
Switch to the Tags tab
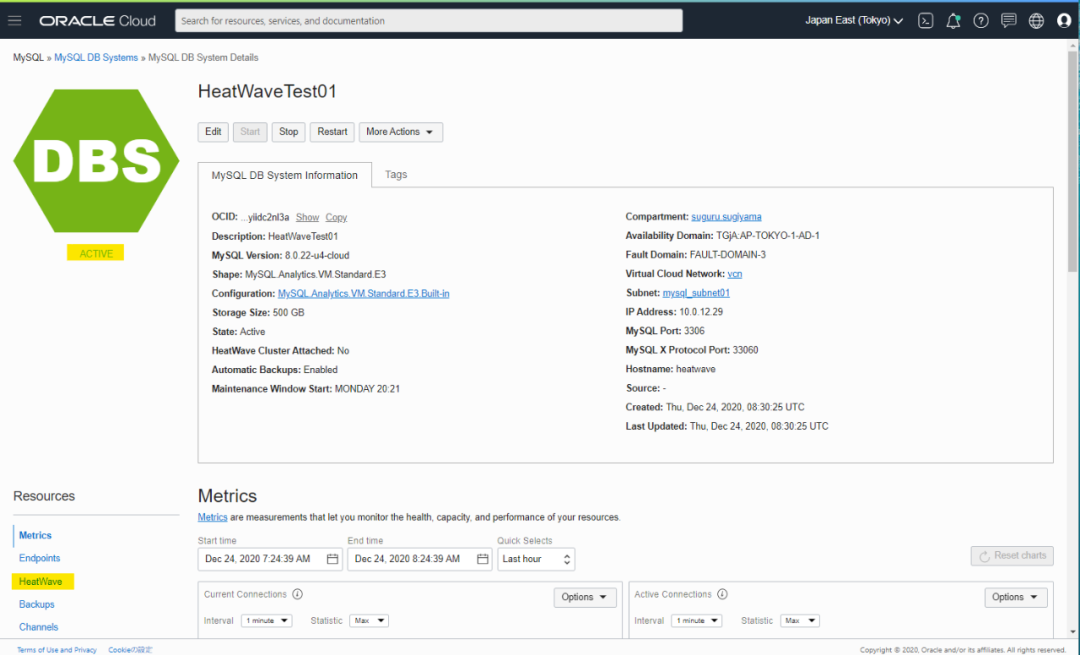(396, 174)
